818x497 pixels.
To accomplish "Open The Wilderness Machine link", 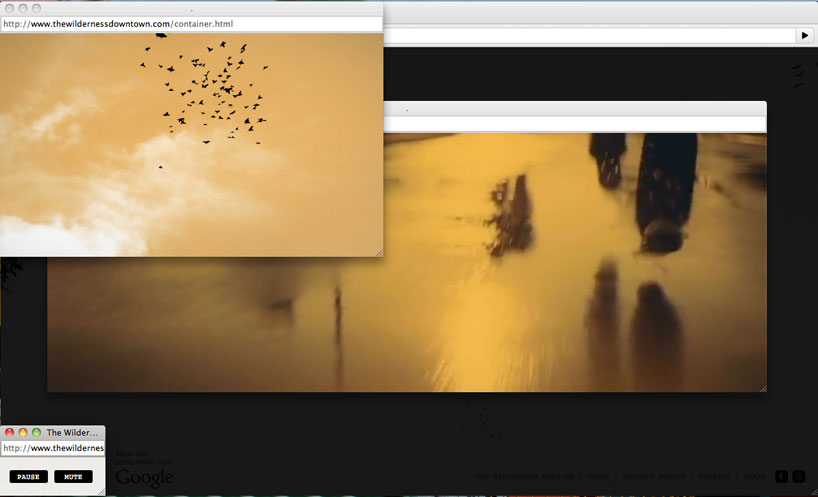I will [x=524, y=477].
